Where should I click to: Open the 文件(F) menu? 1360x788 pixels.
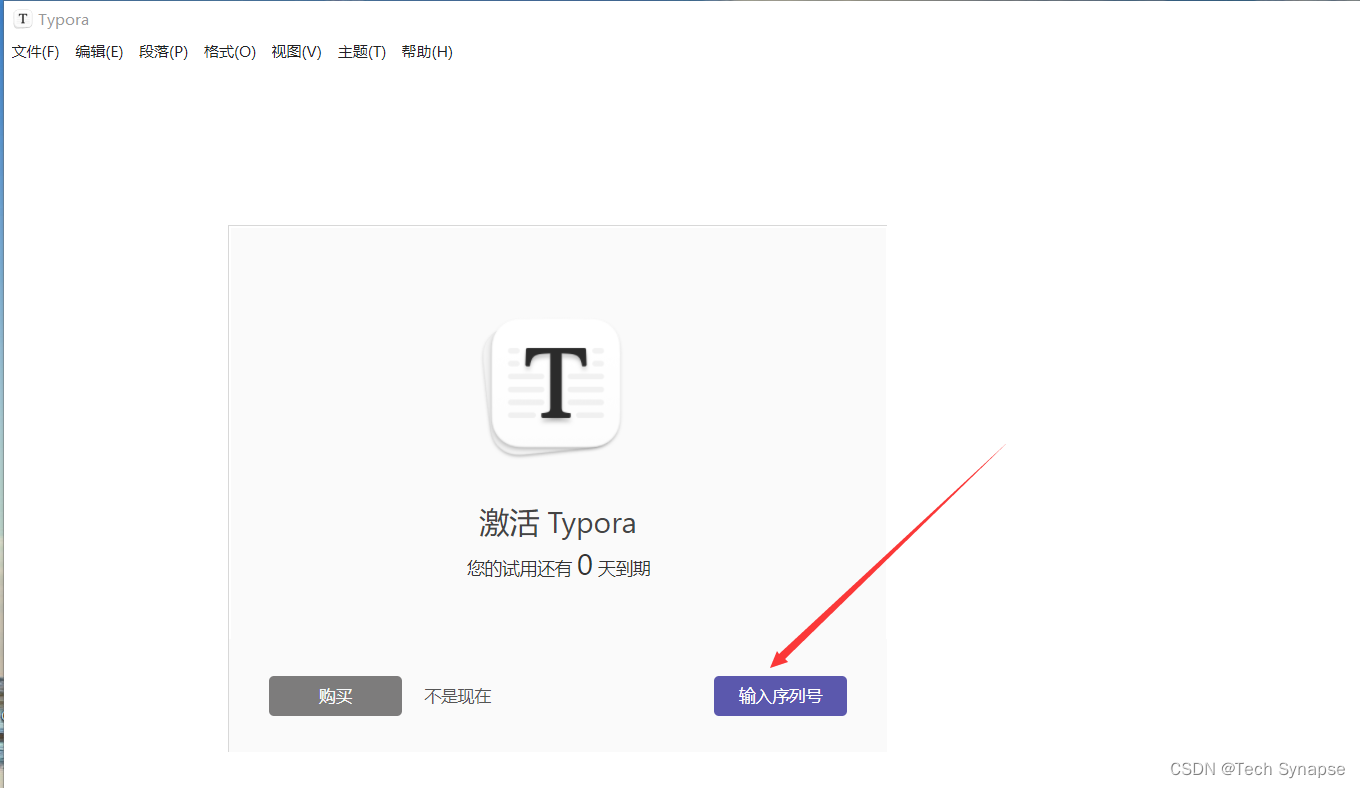[35, 52]
